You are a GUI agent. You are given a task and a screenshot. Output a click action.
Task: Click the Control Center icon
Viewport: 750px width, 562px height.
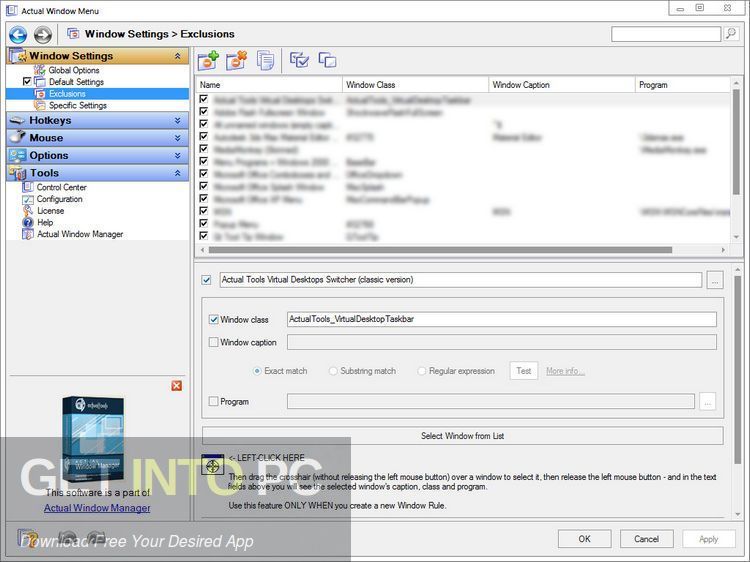coord(28,187)
